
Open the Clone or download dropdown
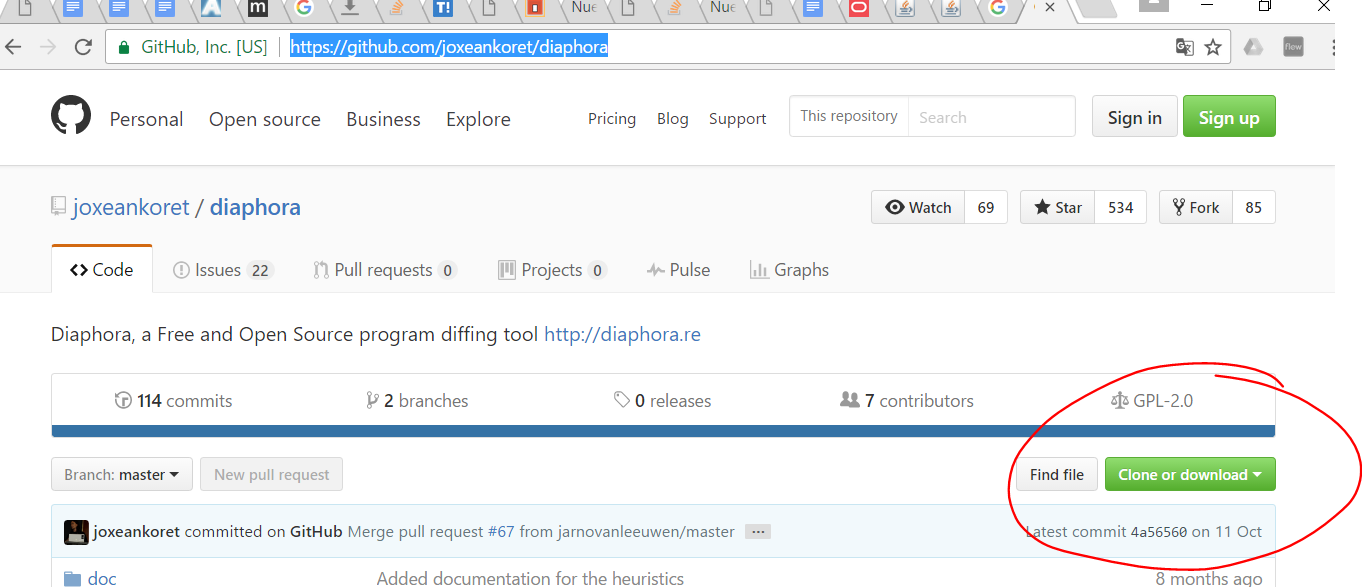(x=1189, y=475)
